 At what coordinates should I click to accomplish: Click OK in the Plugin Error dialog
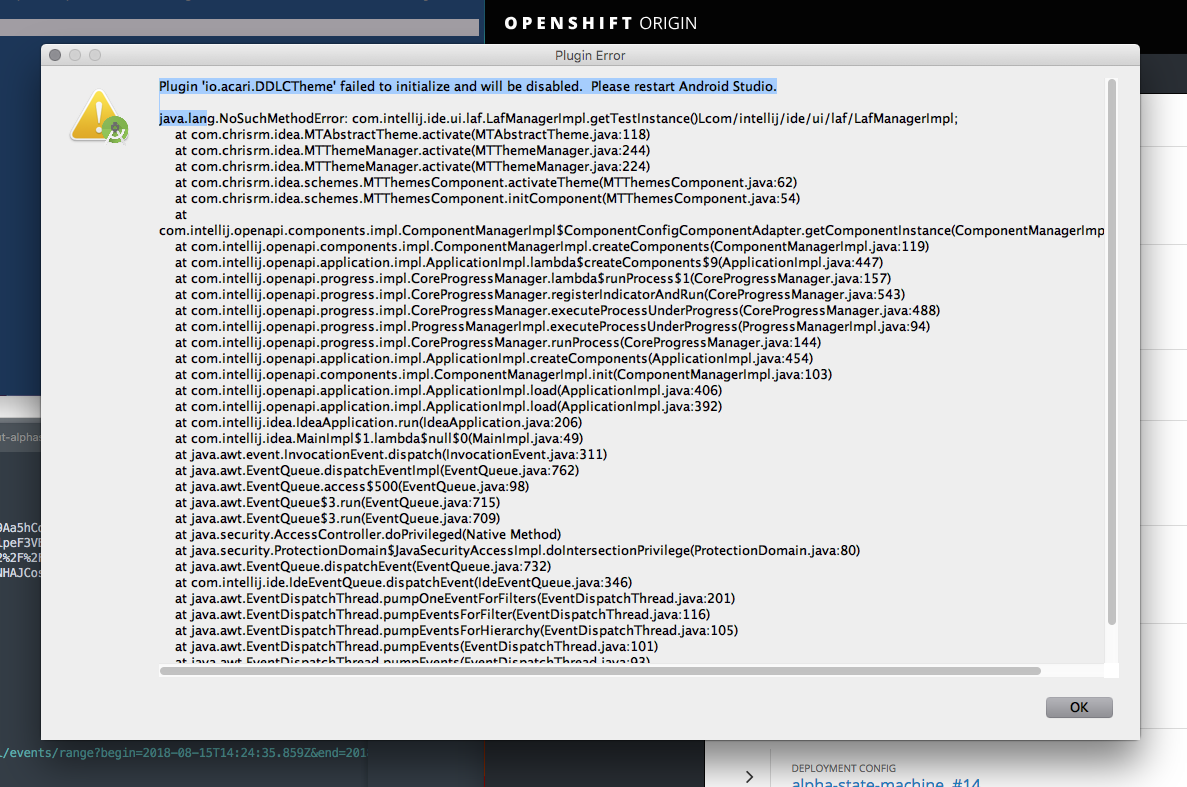coord(1079,707)
